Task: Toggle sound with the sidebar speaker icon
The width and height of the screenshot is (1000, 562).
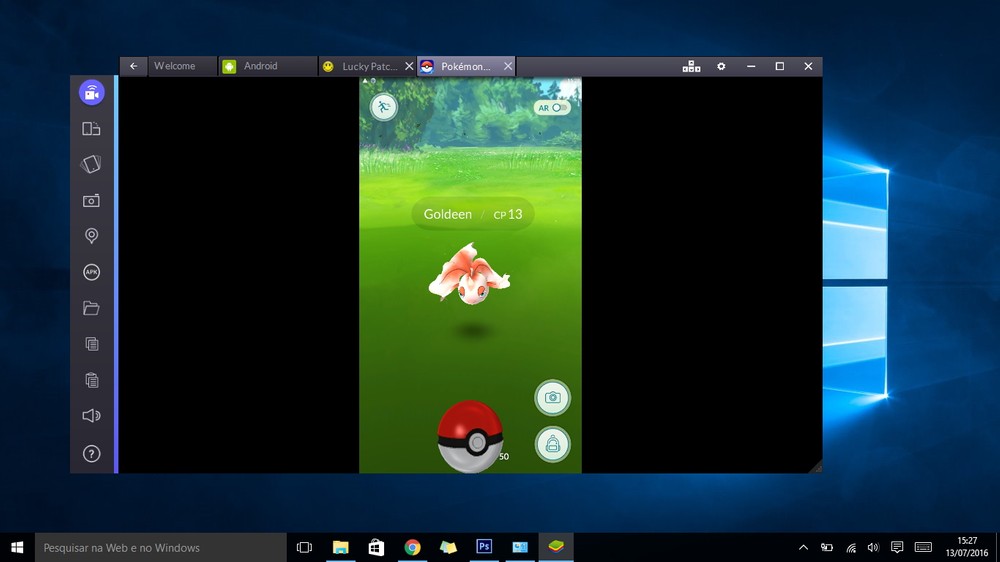Action: [x=91, y=416]
